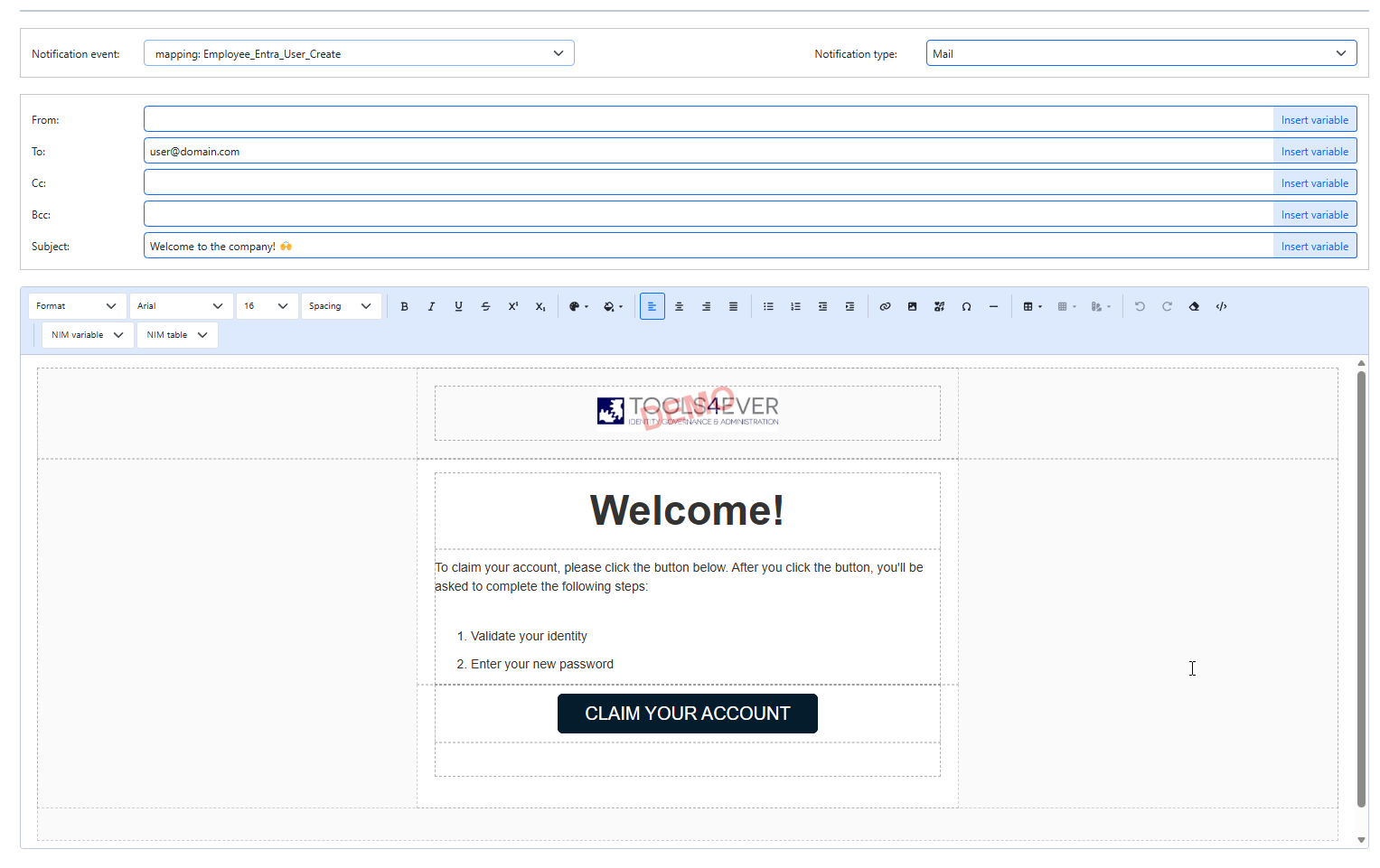Insert variable into the To field

point(1315,151)
